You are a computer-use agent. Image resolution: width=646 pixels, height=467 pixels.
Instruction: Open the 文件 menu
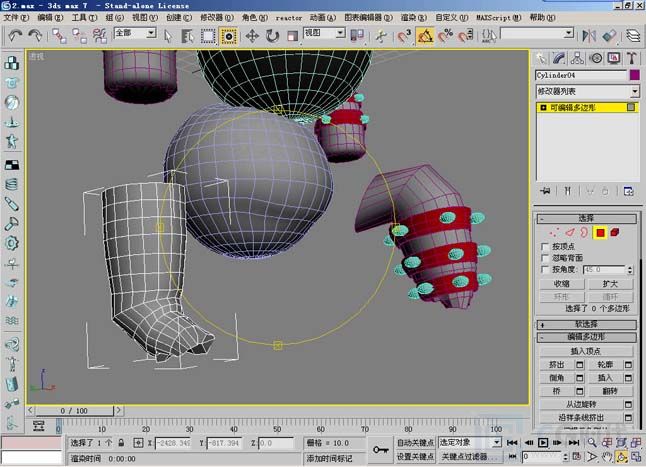(x=16, y=18)
